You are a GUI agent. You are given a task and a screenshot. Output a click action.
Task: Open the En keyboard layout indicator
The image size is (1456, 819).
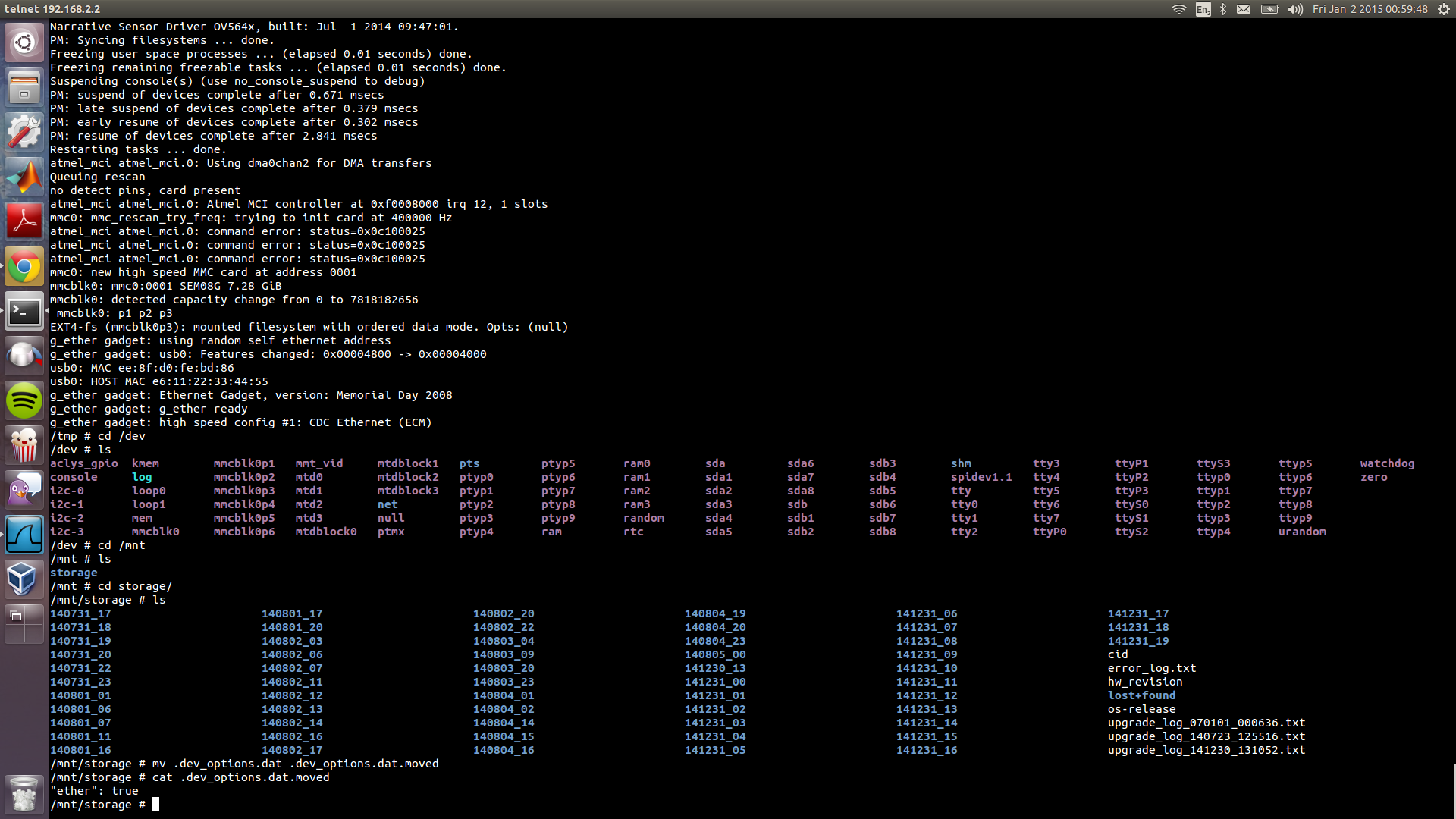point(1203,9)
